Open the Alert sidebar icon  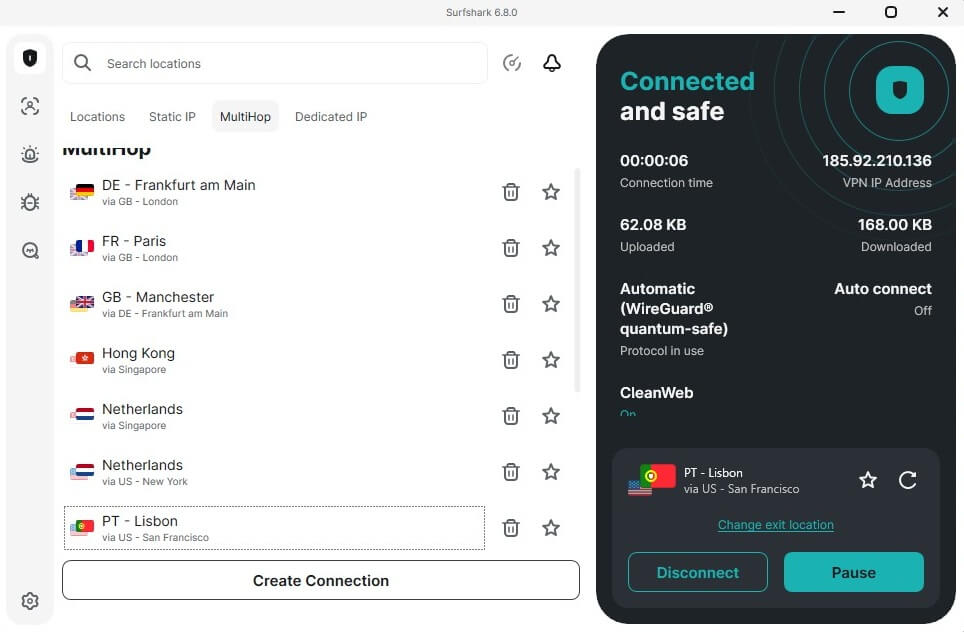30,154
